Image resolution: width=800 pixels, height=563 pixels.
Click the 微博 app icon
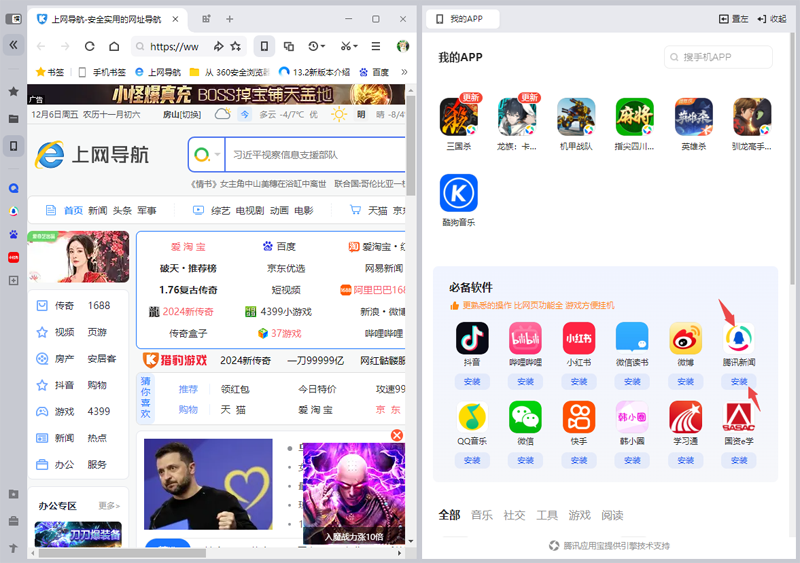click(x=686, y=338)
